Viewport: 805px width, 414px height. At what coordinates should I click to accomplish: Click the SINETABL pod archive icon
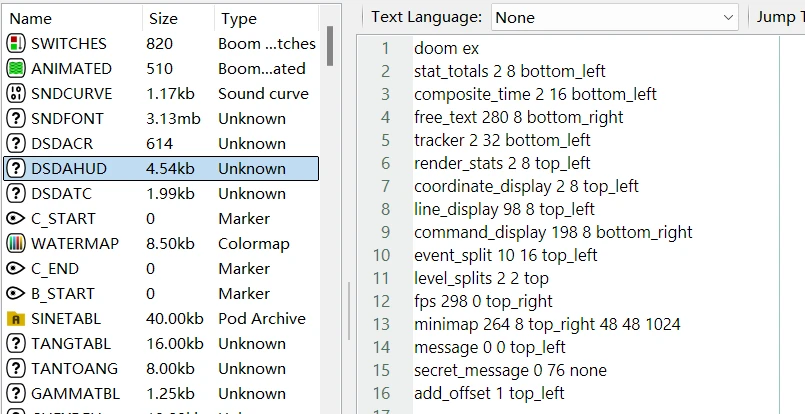point(16,319)
